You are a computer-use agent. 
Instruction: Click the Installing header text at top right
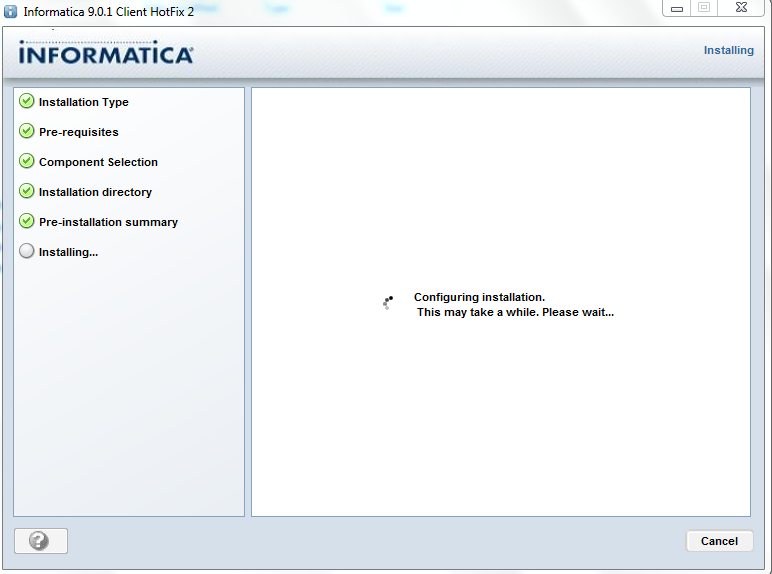pos(728,50)
